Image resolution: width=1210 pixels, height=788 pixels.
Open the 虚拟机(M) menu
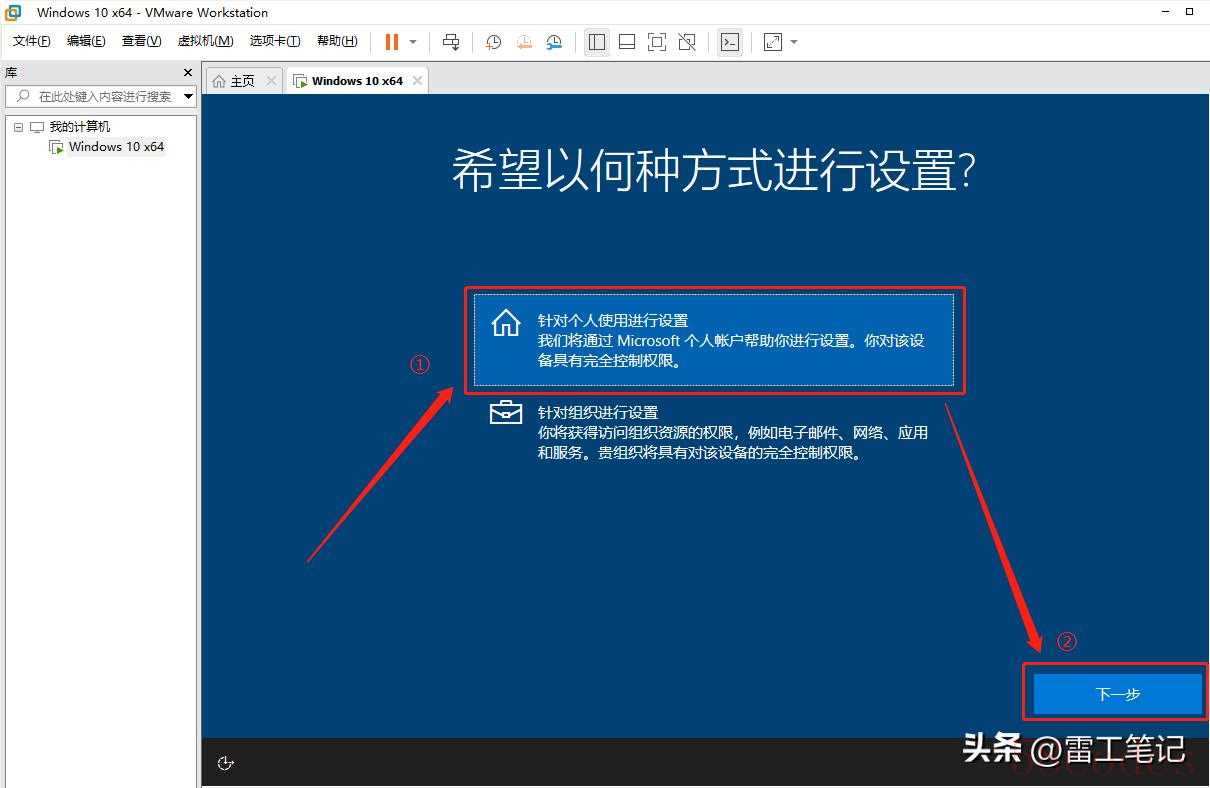(205, 41)
